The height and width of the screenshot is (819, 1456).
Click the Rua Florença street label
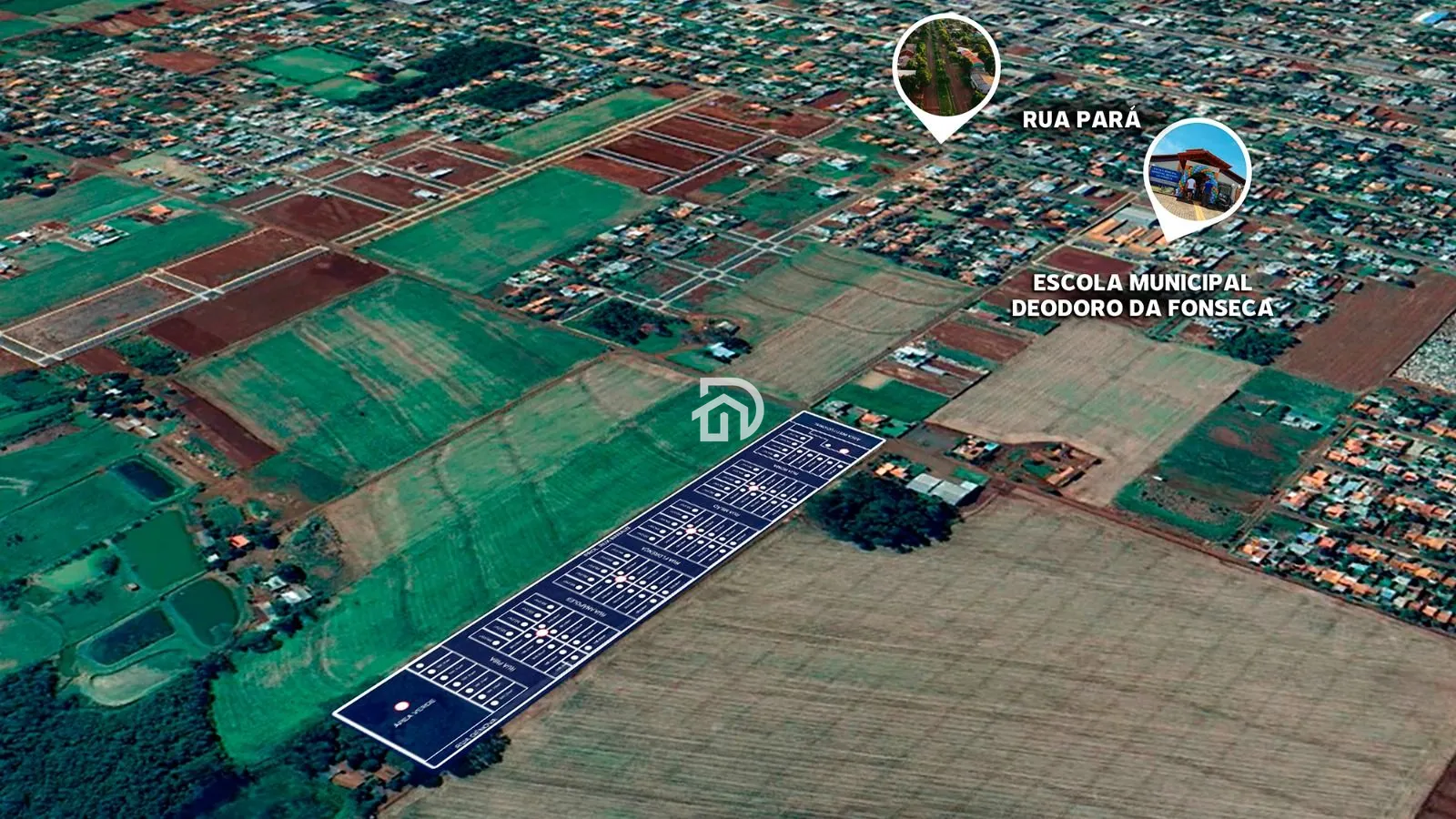click(661, 554)
